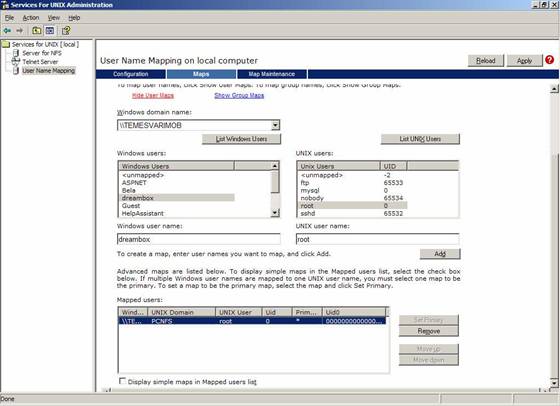Screen dimensions: 560x406
Task: Select the PCNFS root mapped users row
Action: coord(252,321)
